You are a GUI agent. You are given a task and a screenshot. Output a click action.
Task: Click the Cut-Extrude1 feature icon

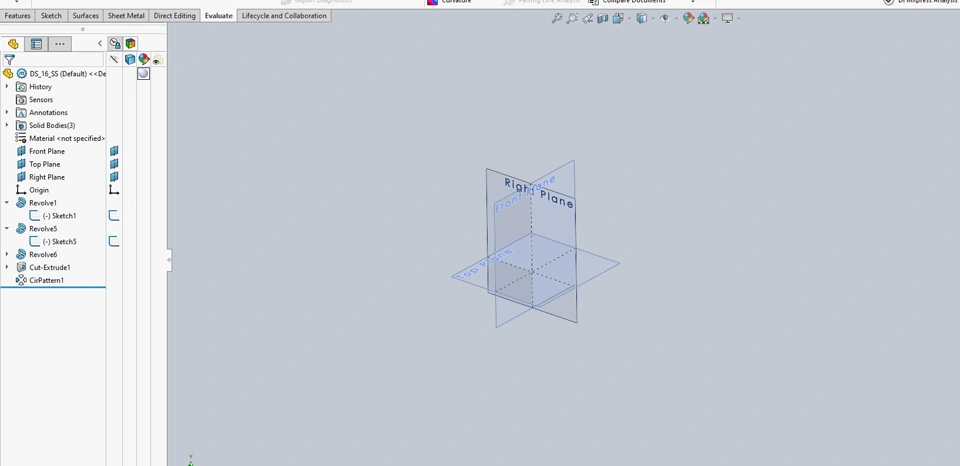(21, 267)
